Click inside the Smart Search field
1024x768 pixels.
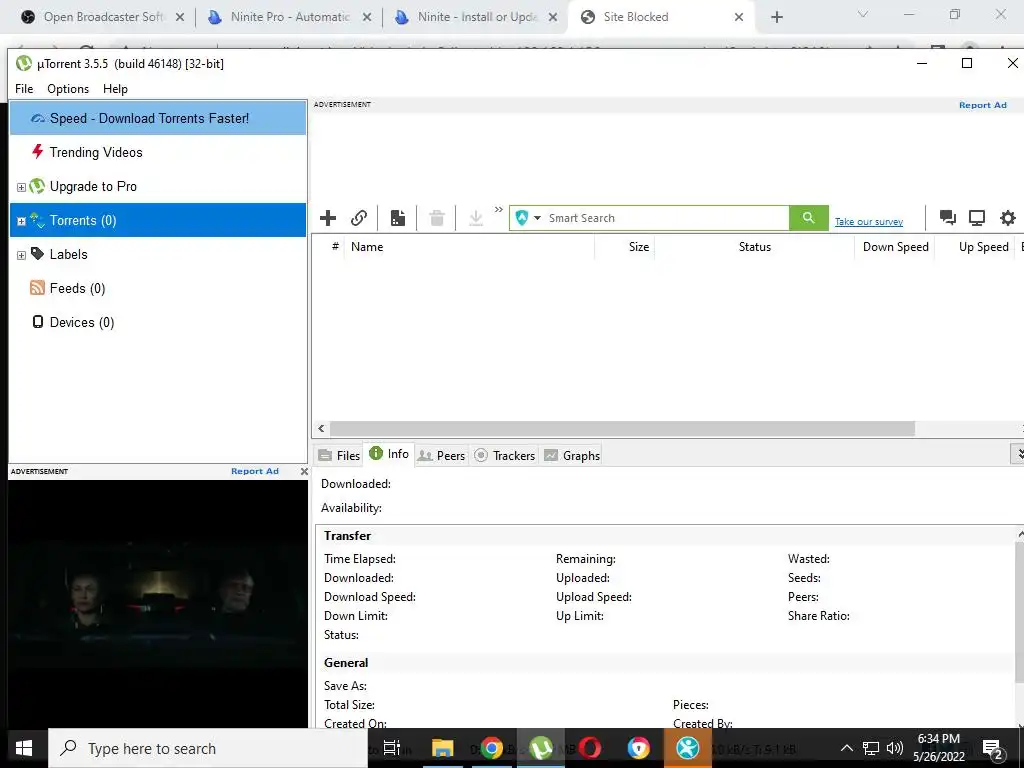(666, 218)
